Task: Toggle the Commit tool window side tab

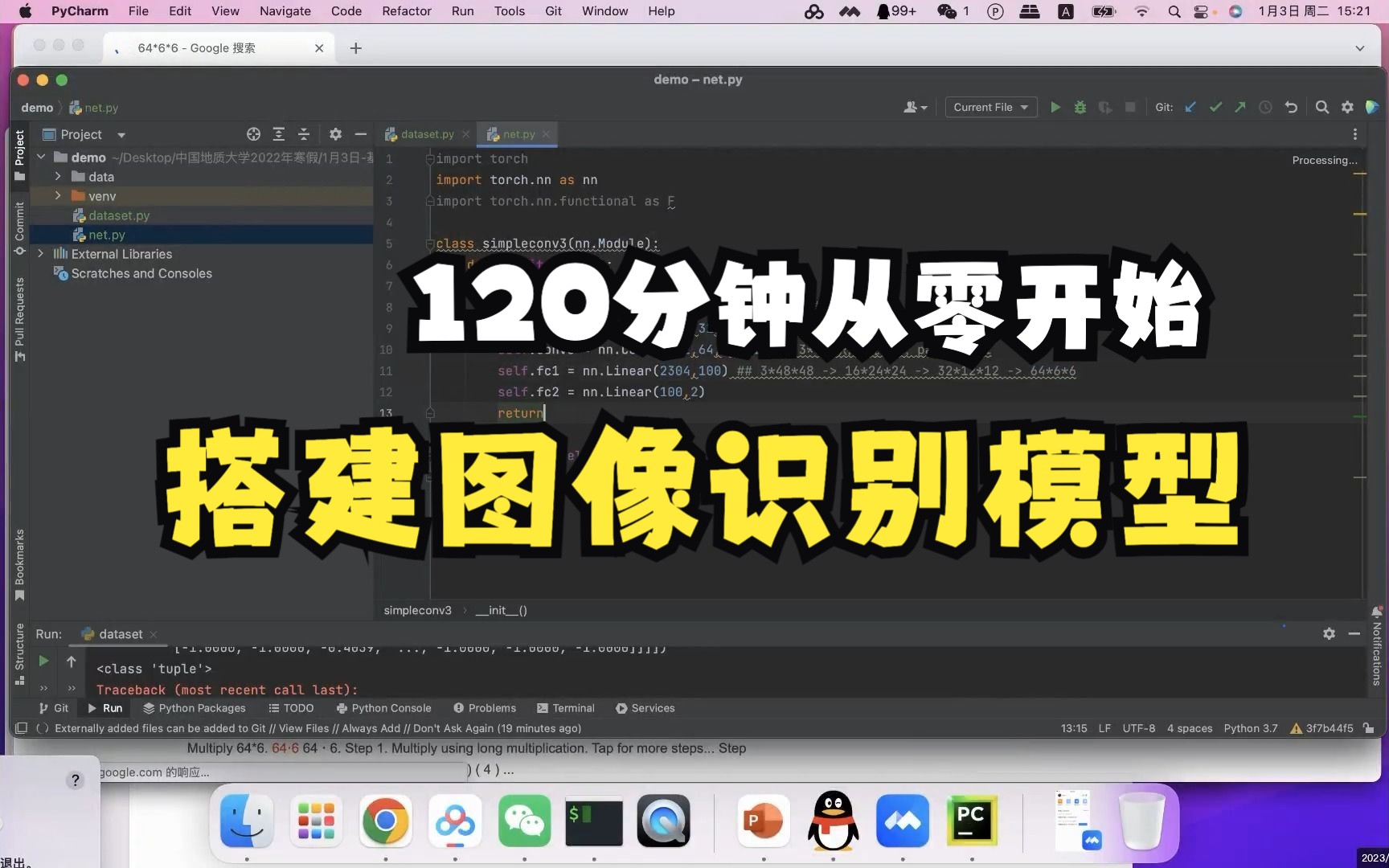Action: (20, 228)
